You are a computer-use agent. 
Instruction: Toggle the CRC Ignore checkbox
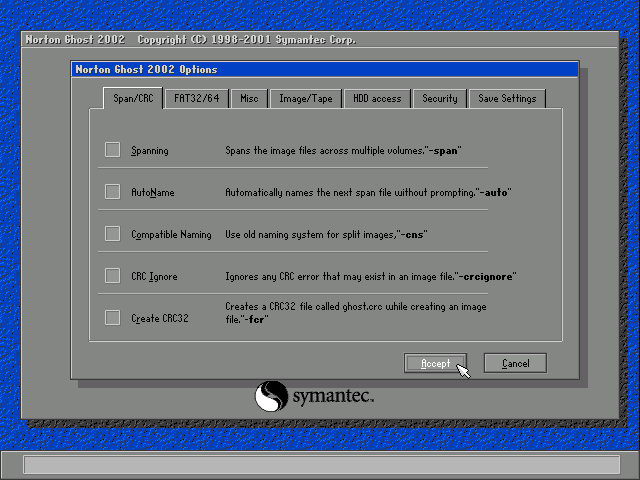(x=112, y=276)
